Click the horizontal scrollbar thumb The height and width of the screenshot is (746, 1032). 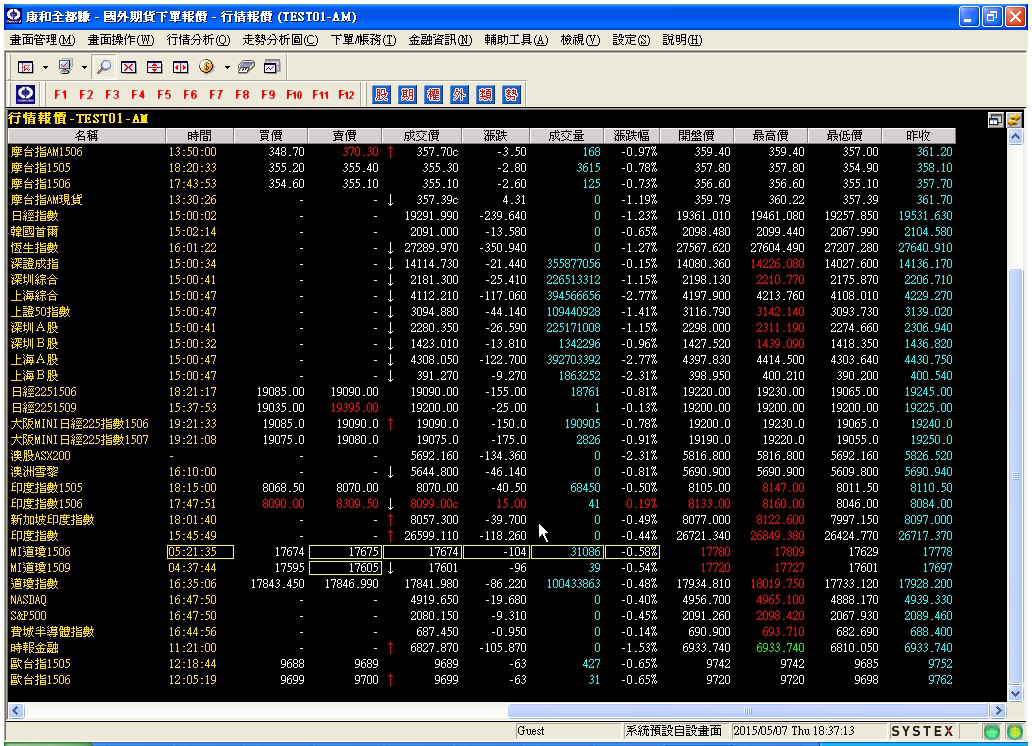pyautogui.click(x=748, y=710)
